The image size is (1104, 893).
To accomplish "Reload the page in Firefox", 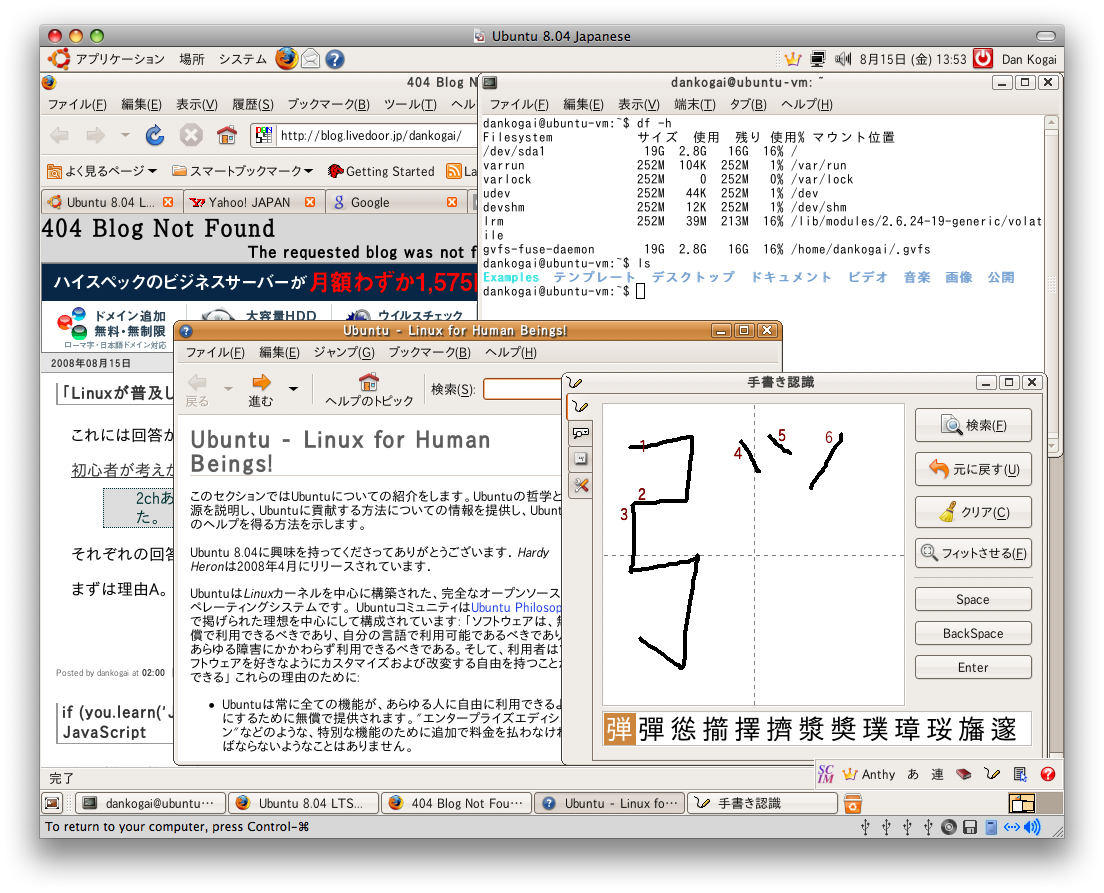I will pos(155,135).
